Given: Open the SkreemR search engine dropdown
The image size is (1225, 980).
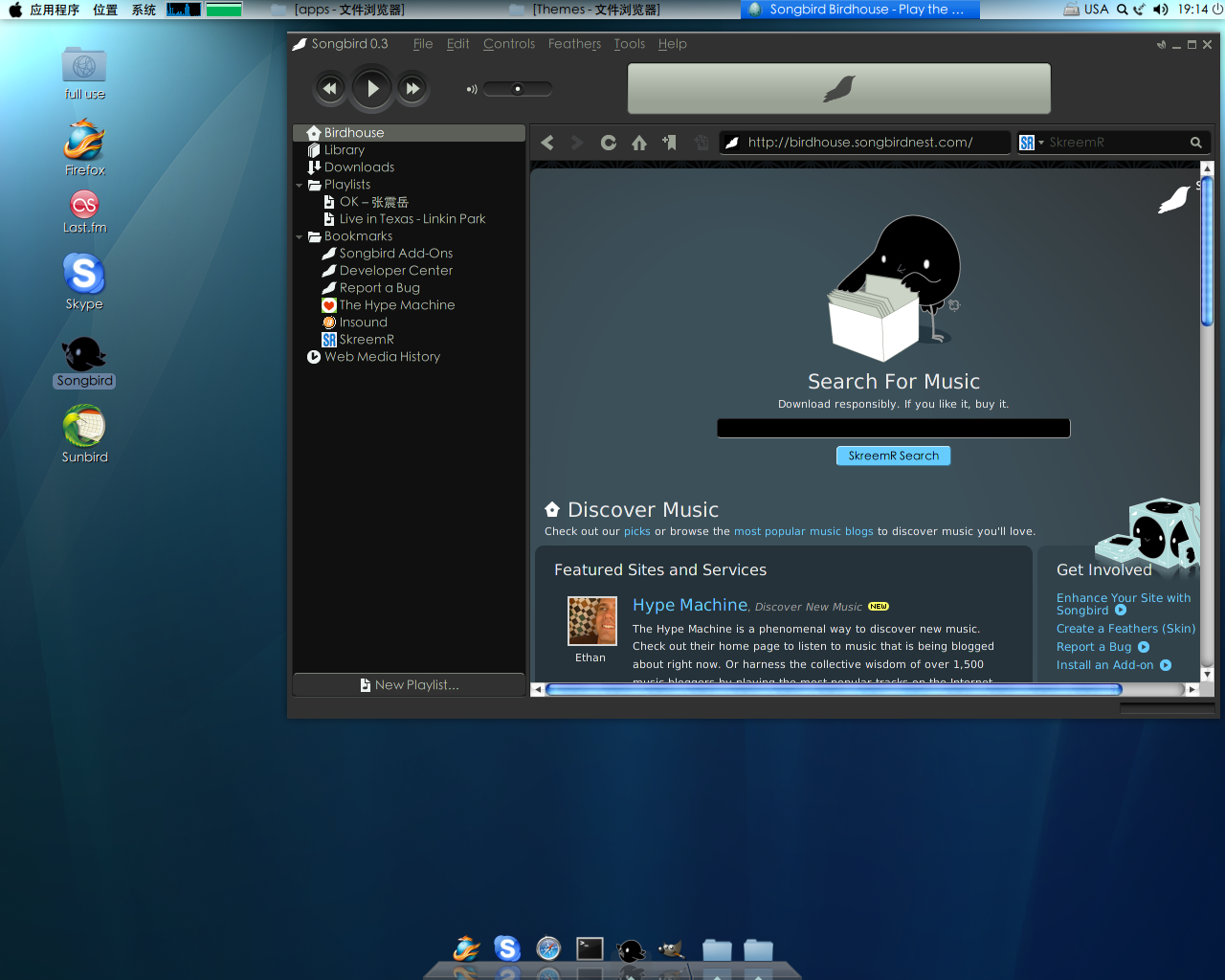Looking at the screenshot, I should 1032,143.
